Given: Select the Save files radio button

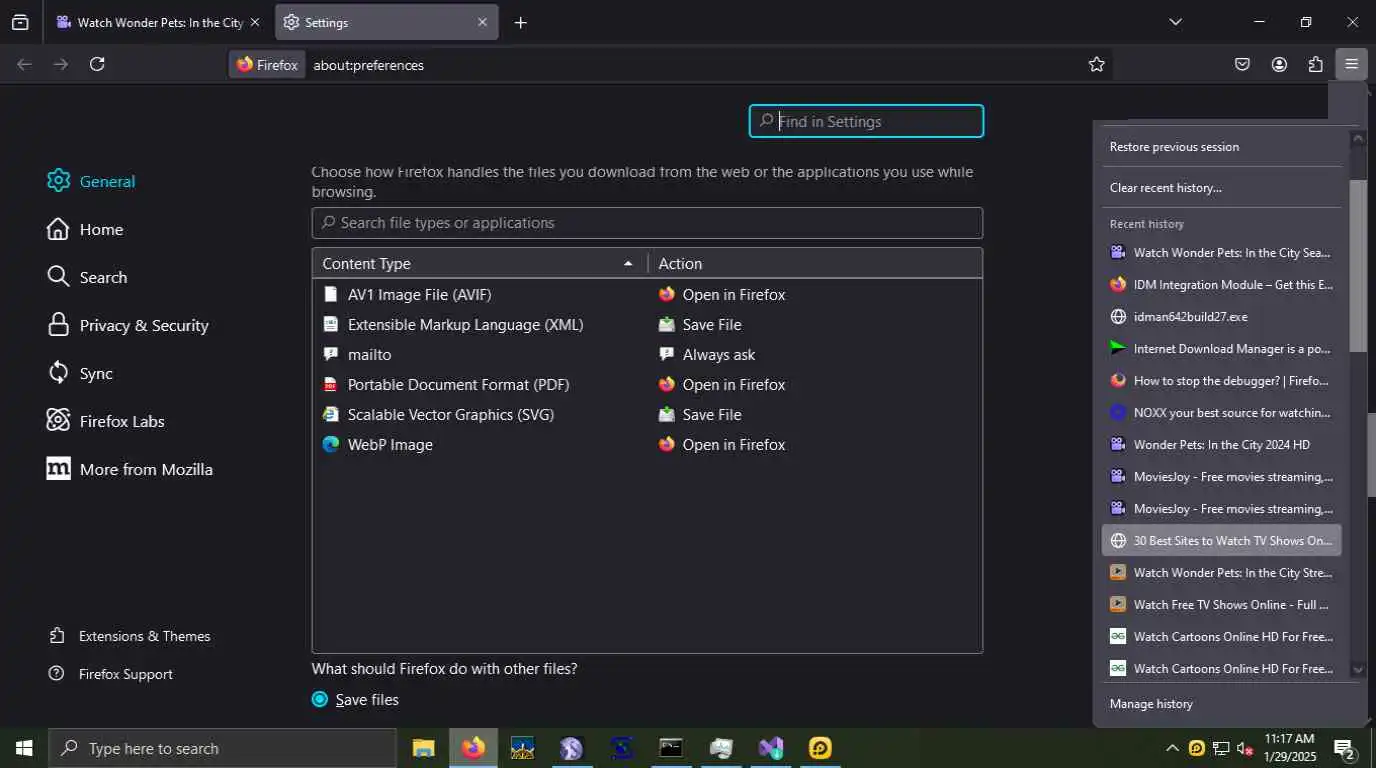Looking at the screenshot, I should coord(320,699).
